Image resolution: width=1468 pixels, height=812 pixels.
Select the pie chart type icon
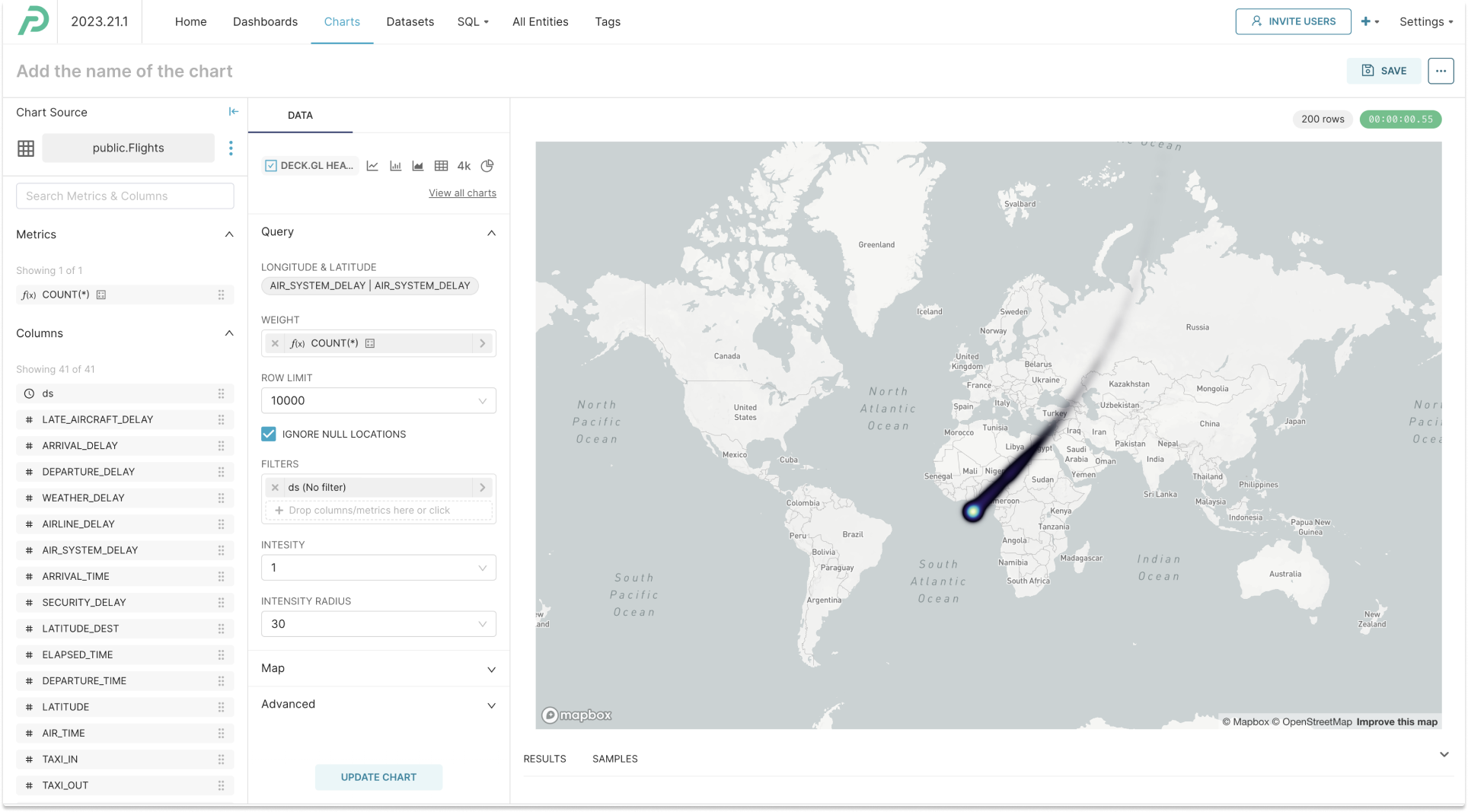tap(487, 166)
